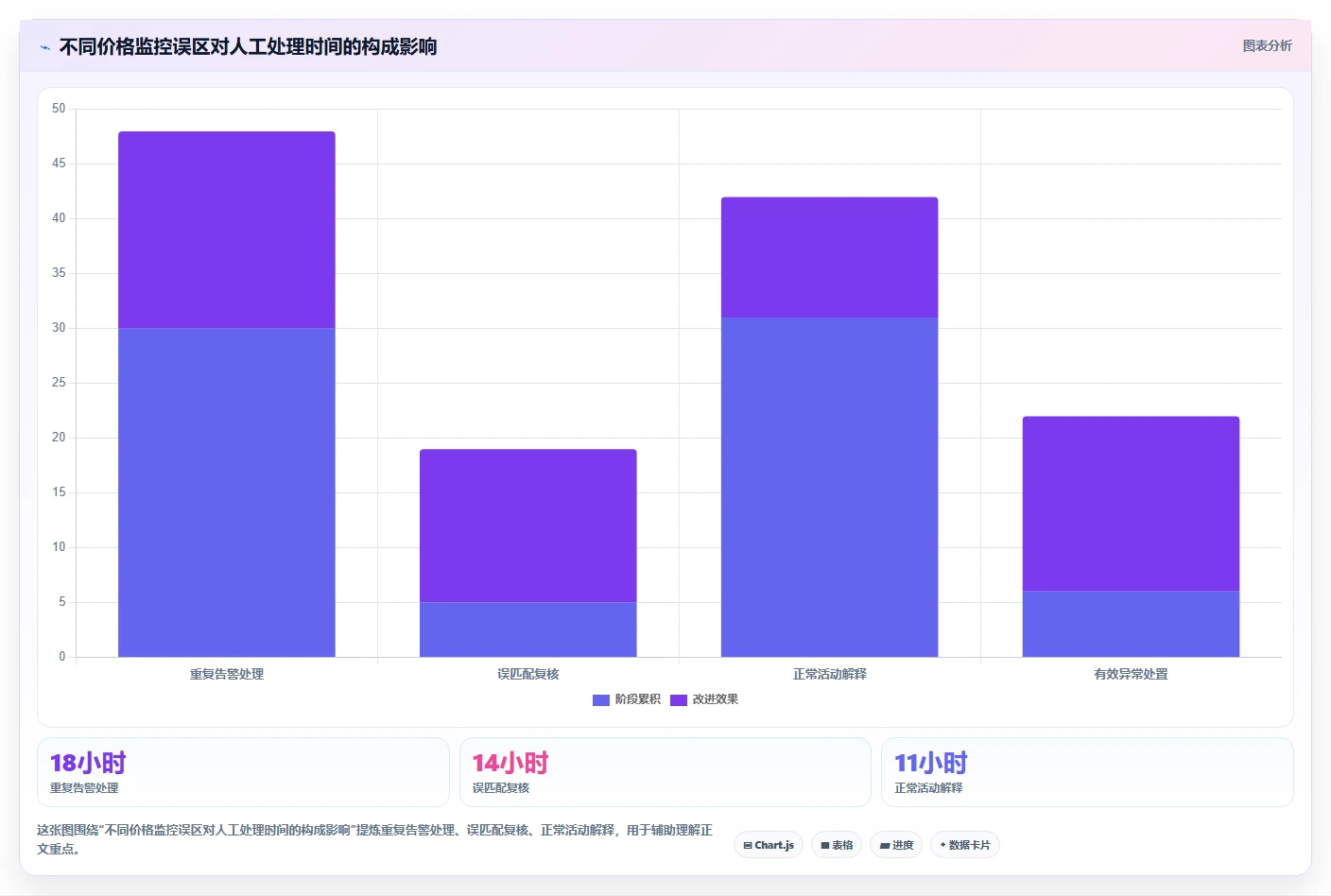Click the y-axis value 25
The height and width of the screenshot is (896, 1331).
pyautogui.click(x=59, y=383)
